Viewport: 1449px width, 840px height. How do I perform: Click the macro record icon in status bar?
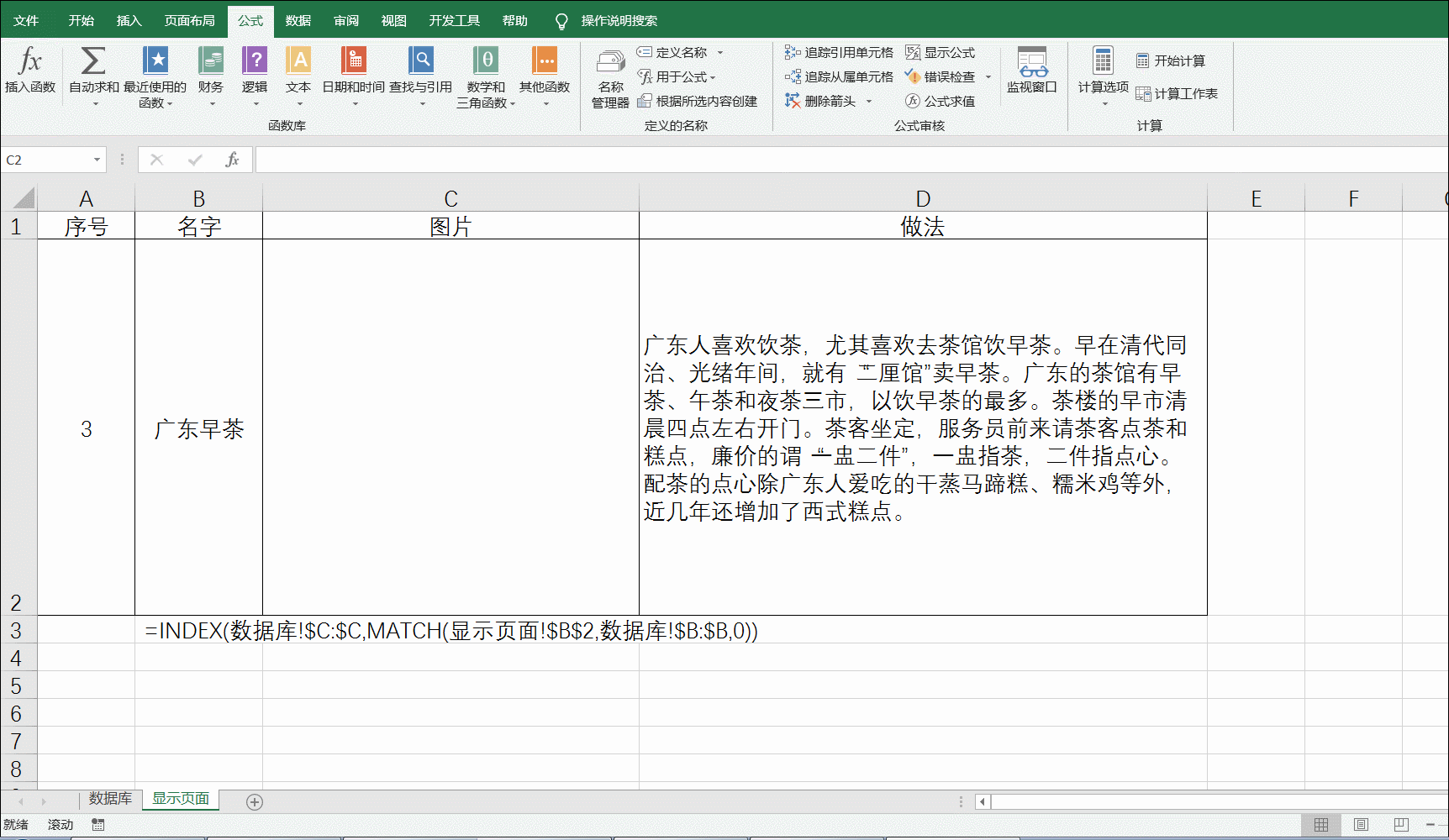98,825
